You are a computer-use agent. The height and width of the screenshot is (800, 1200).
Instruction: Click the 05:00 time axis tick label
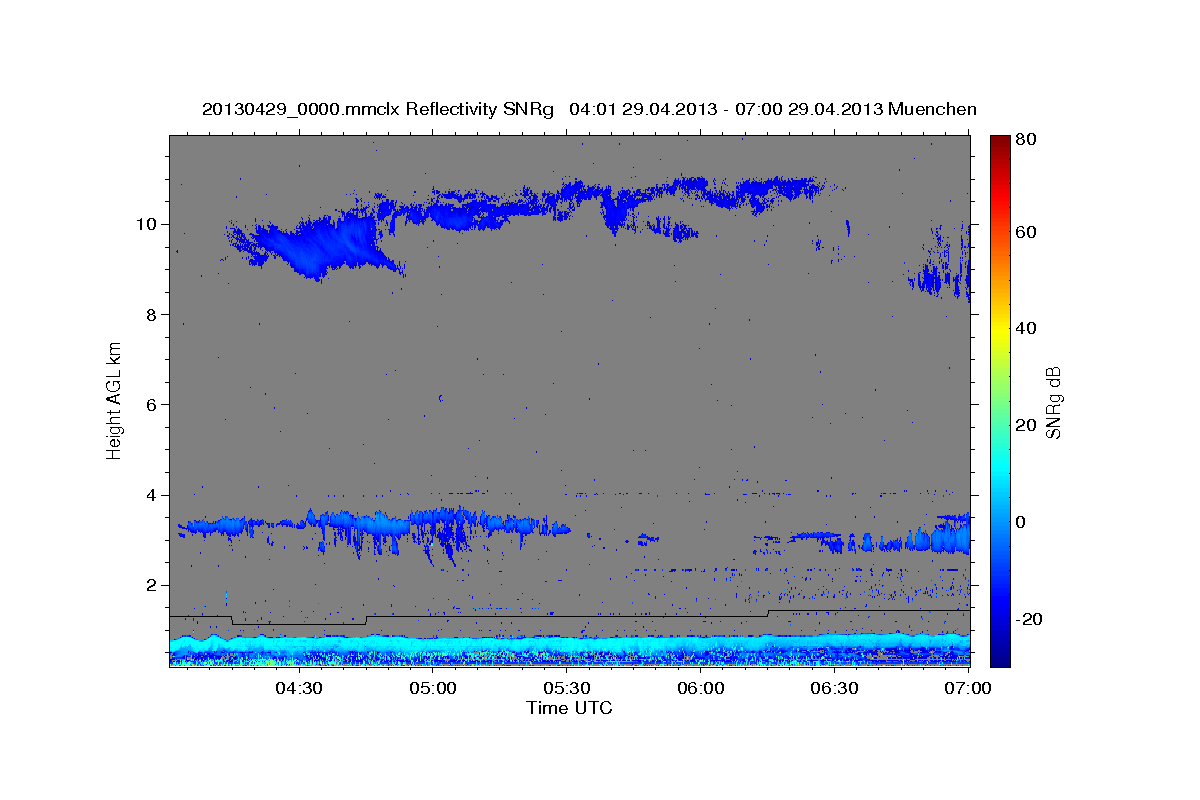432,688
